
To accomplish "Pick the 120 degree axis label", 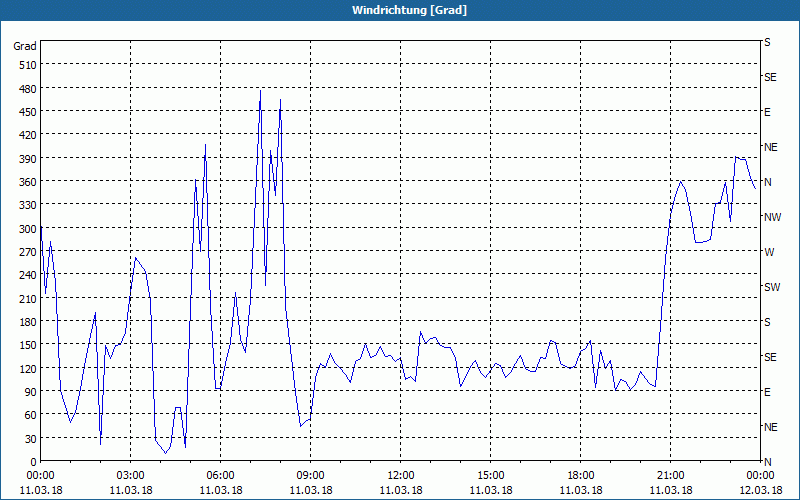I will coord(28,369).
